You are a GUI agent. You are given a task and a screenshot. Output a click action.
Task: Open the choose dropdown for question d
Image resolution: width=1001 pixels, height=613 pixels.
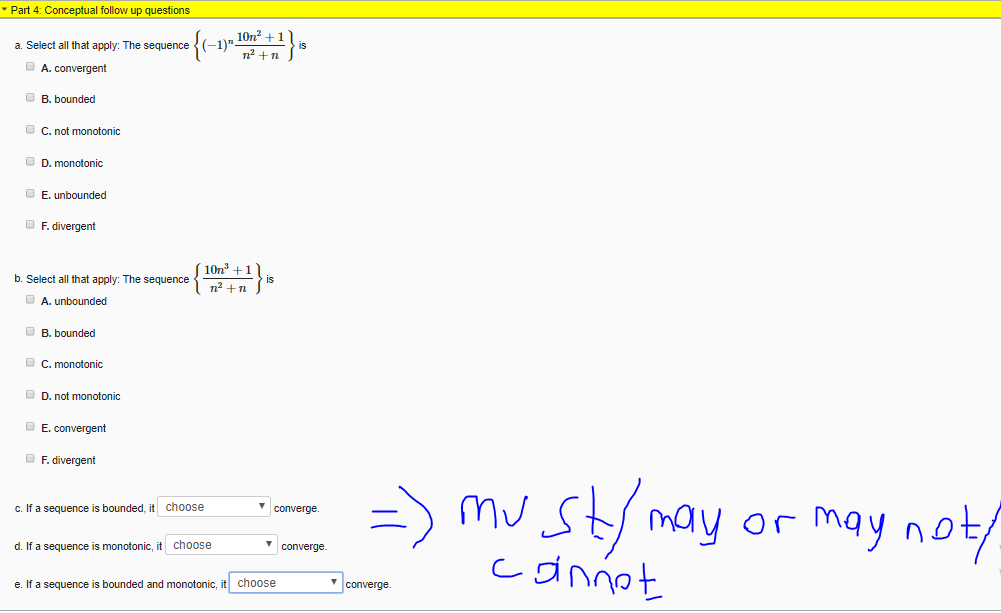coord(220,544)
